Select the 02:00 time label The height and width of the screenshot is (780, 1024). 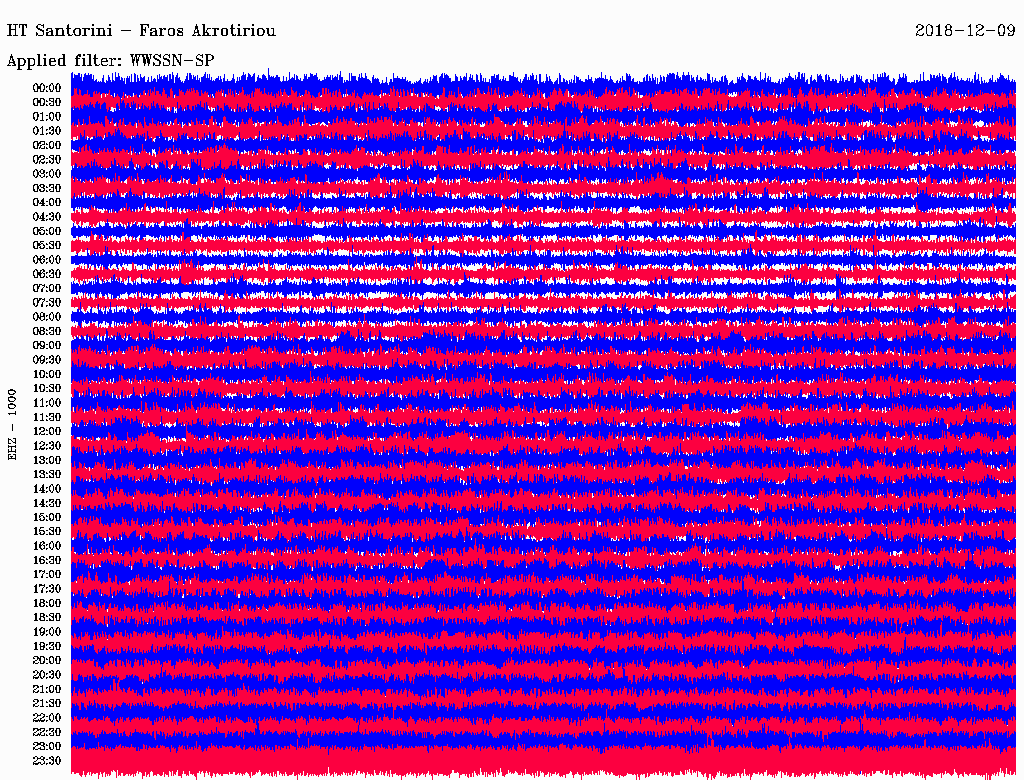tap(47, 145)
